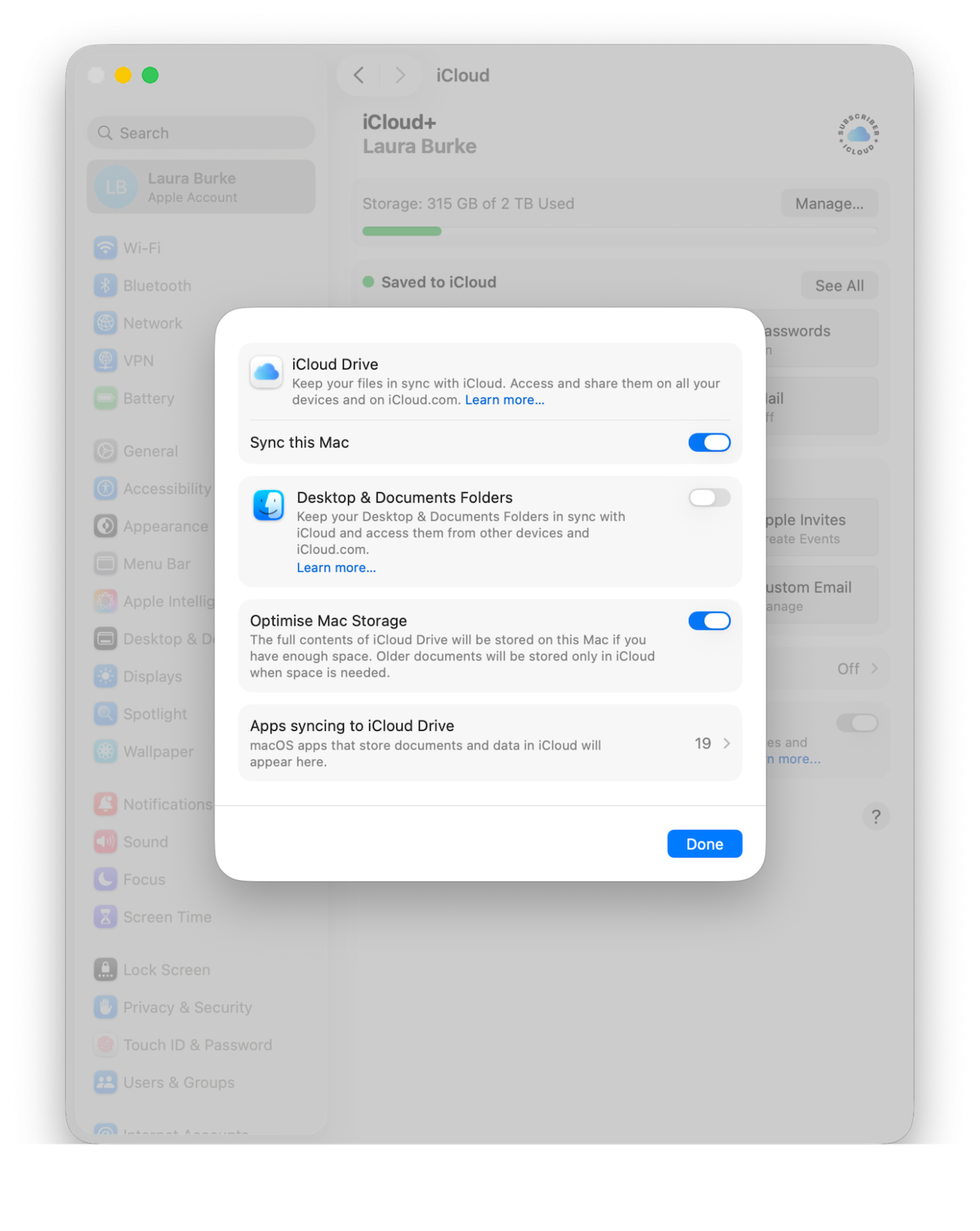Turn off Sync this Mac toggle
Screen dimensions: 980x1231
(709, 443)
